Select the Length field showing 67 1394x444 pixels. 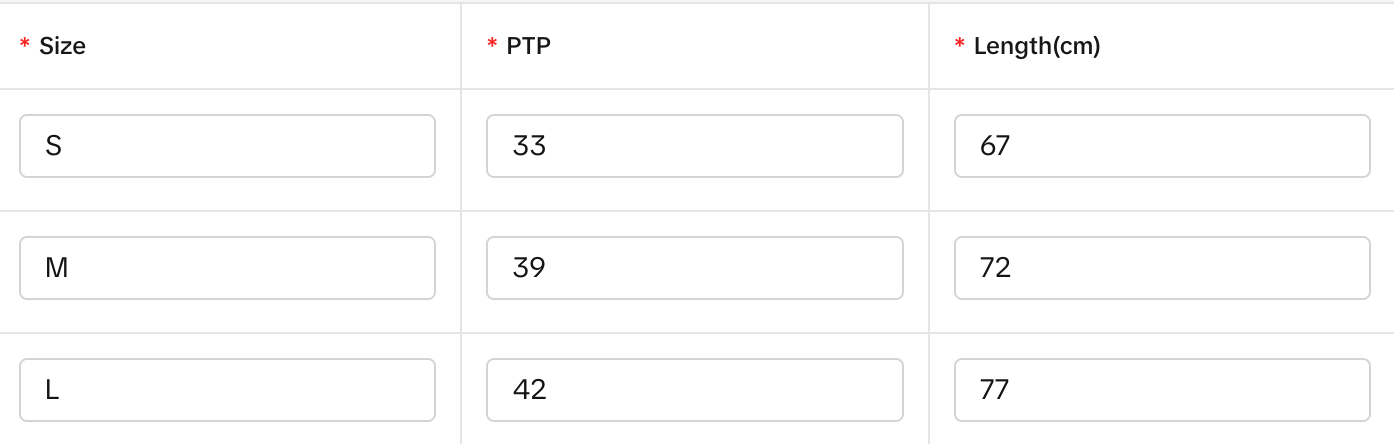tap(1161, 146)
